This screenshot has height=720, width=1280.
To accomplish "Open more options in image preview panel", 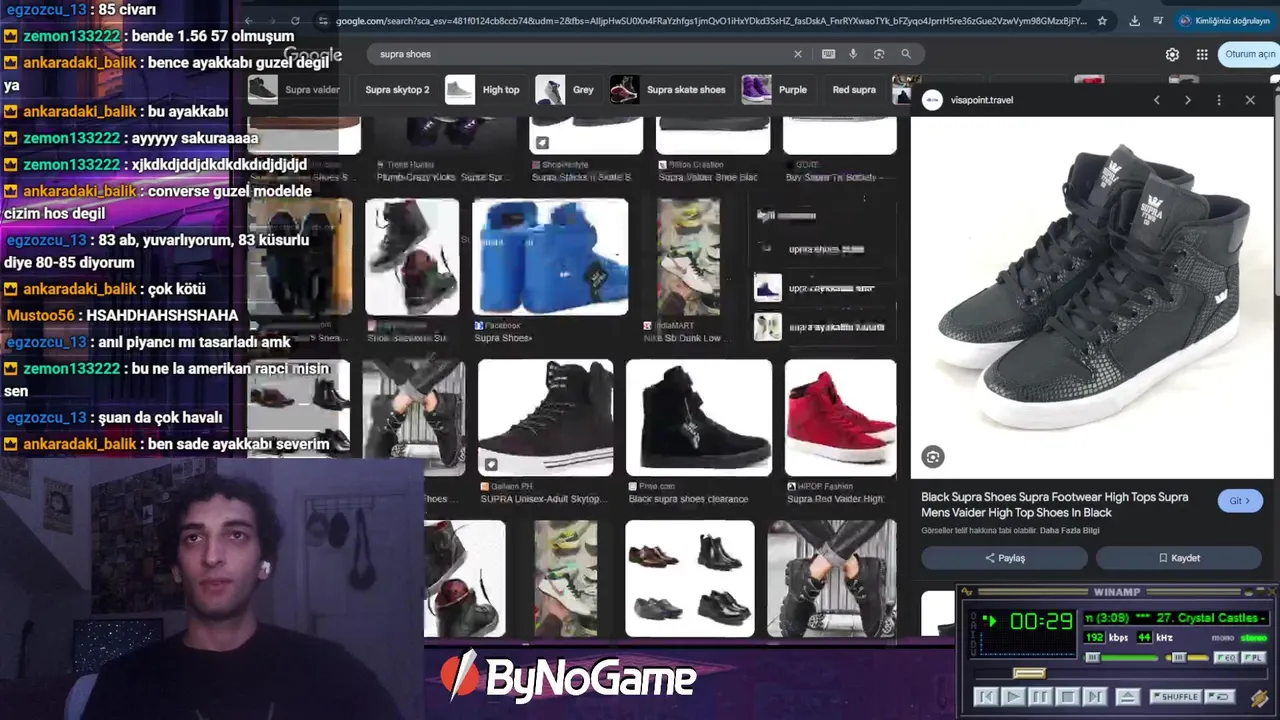I will point(1219,100).
